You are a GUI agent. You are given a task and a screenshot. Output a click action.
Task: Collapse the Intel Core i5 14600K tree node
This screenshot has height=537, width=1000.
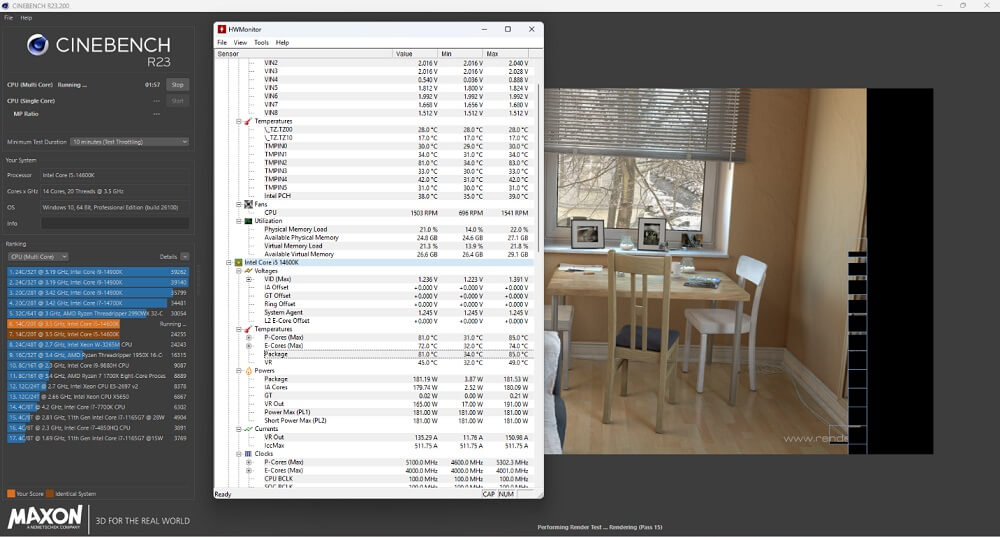[228, 262]
